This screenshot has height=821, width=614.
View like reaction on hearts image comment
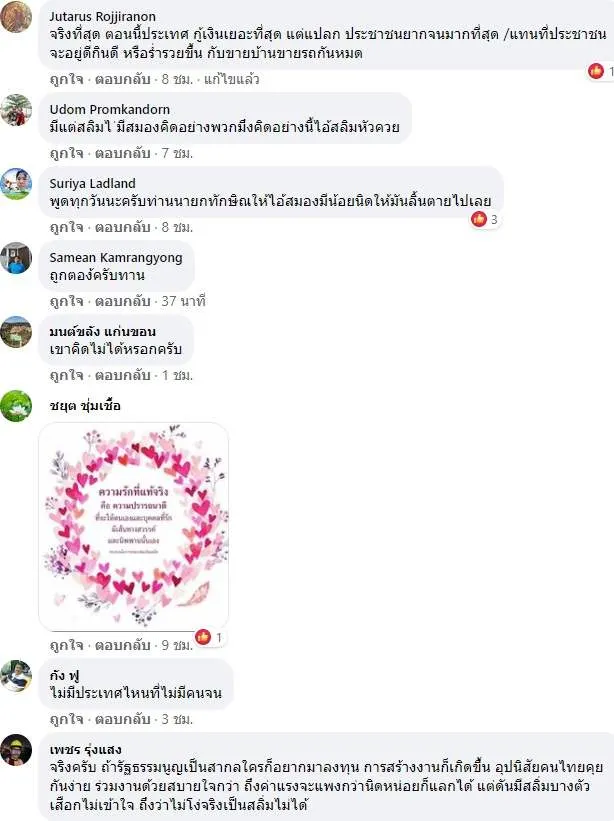[x=209, y=637]
